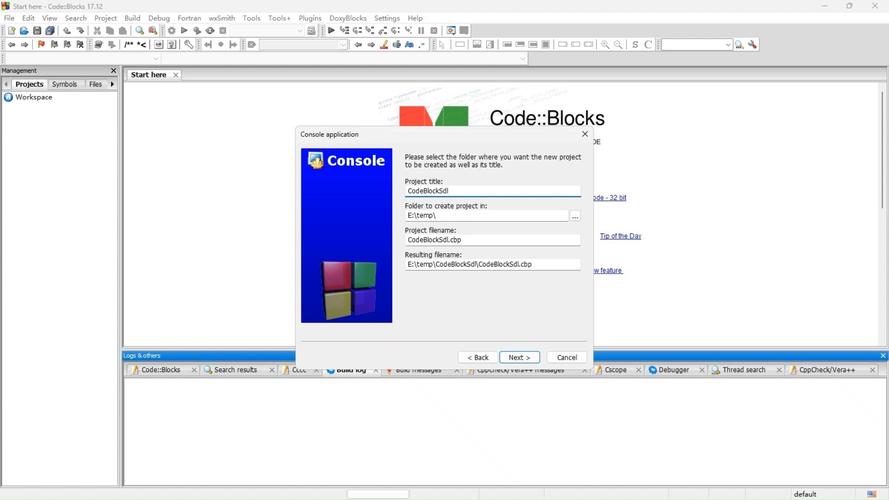The width and height of the screenshot is (889, 500).
Task: Click the Rebuild icon
Action: tap(210, 31)
